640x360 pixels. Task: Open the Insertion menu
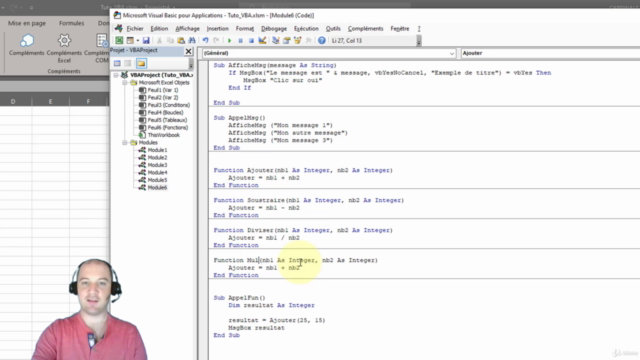click(218, 29)
